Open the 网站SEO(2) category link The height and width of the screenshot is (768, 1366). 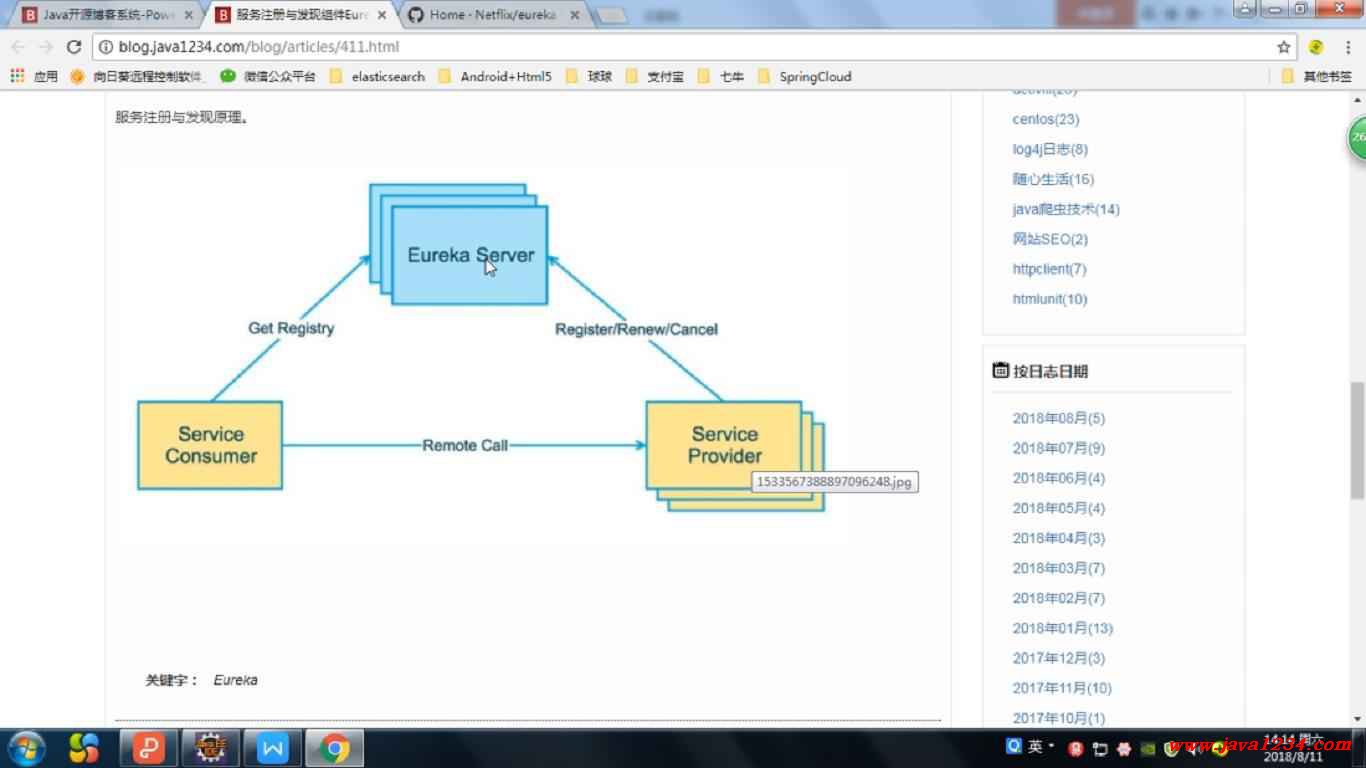click(1050, 239)
